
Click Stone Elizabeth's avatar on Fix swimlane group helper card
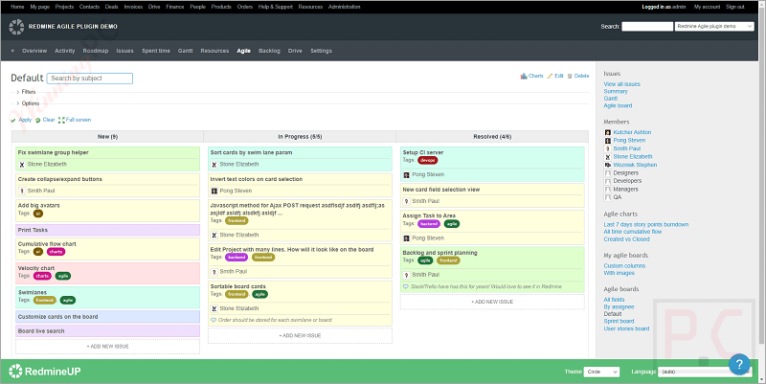[21, 165]
